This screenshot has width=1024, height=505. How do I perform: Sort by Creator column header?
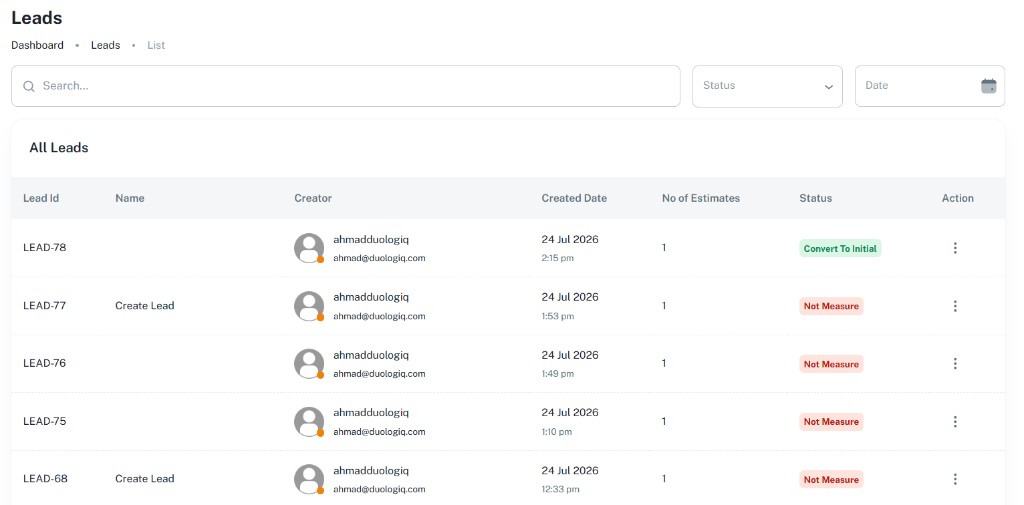[x=313, y=198]
